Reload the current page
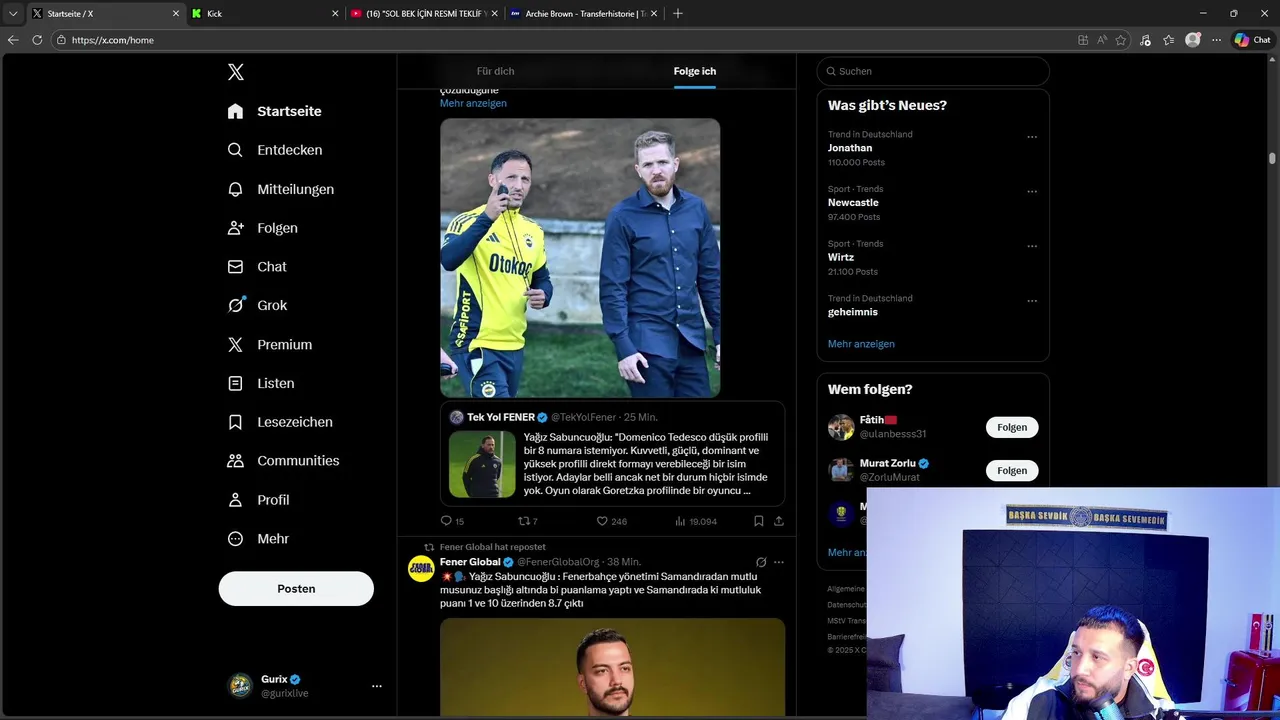 pos(37,40)
